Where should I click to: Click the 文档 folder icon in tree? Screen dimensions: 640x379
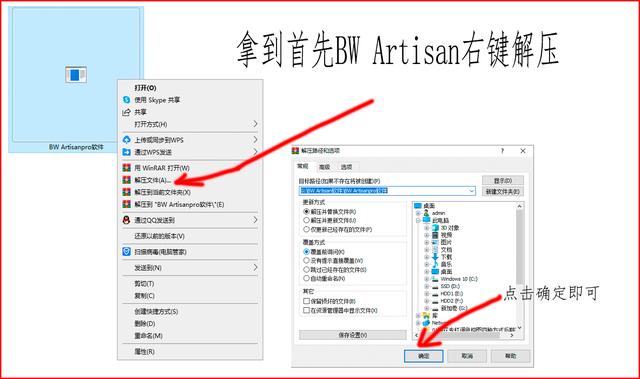435,250
